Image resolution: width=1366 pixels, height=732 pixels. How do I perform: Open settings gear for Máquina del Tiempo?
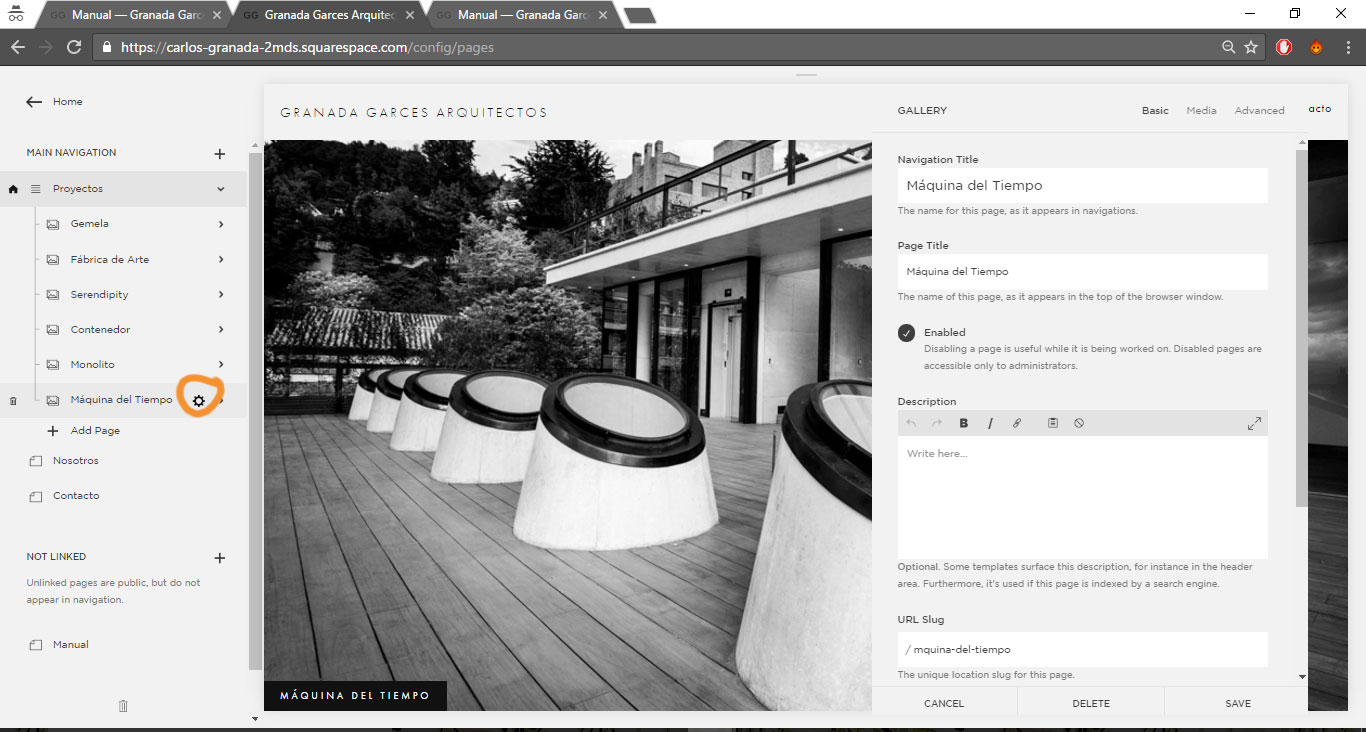point(199,400)
